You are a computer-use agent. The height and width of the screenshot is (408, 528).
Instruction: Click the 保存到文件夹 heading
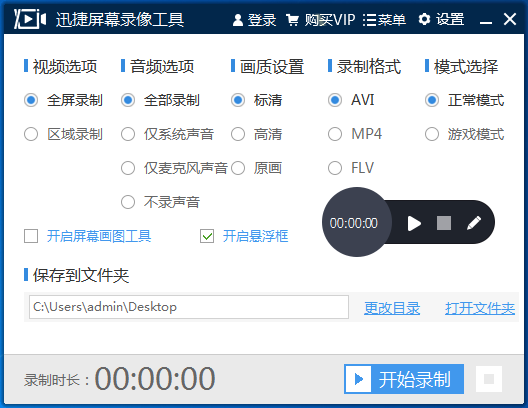[x=81, y=275]
